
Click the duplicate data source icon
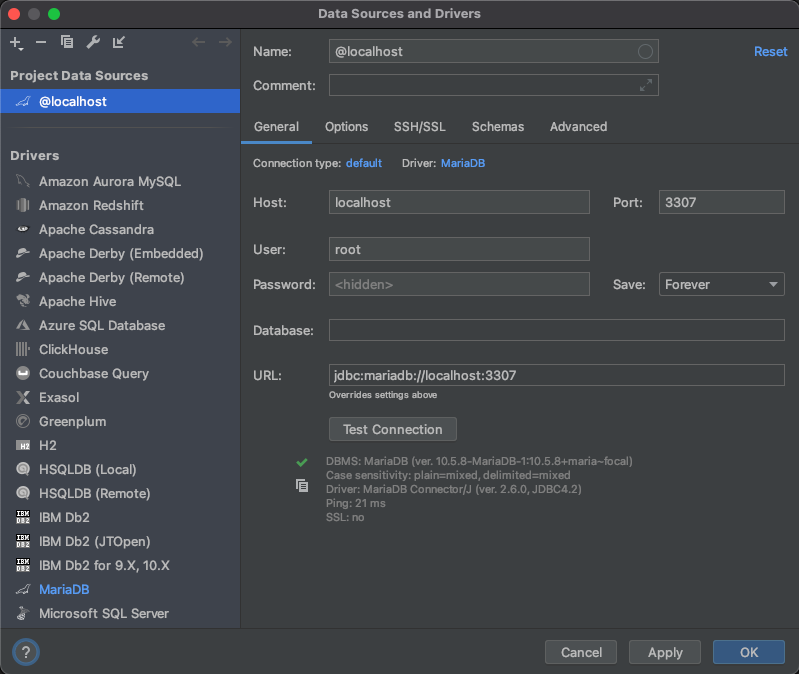(x=67, y=42)
